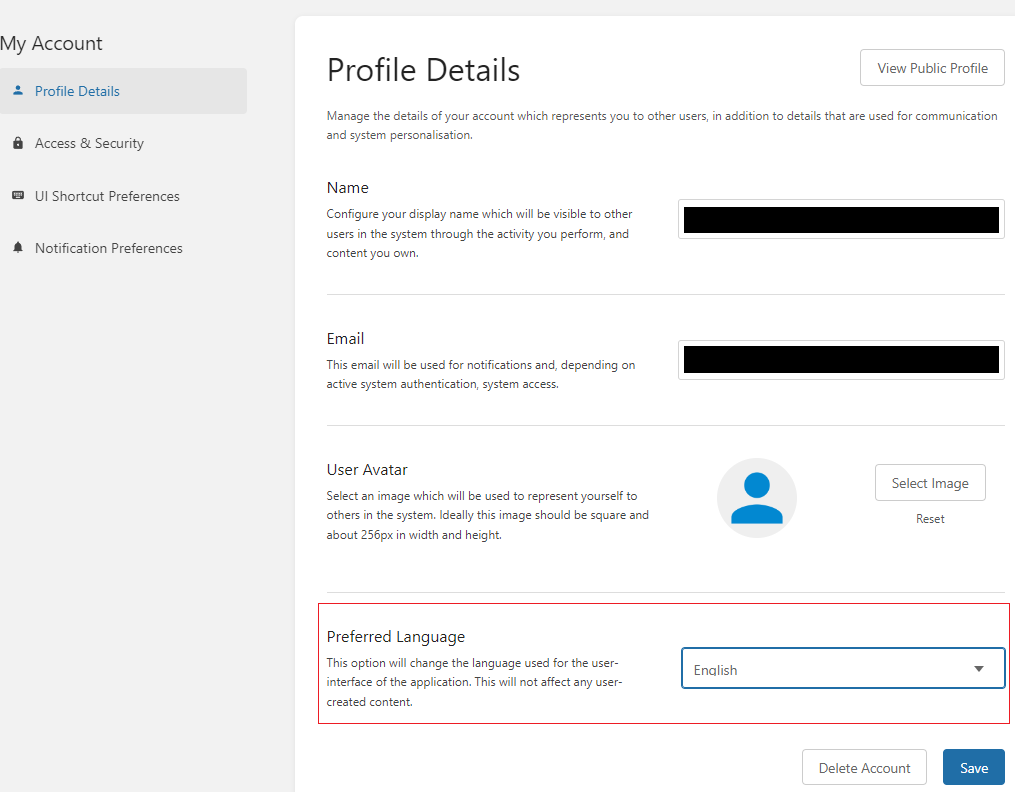This screenshot has height=792, width=1015.
Task: Click the Preferred Language dropdown arrow
Action: pyautogui.click(x=978, y=669)
